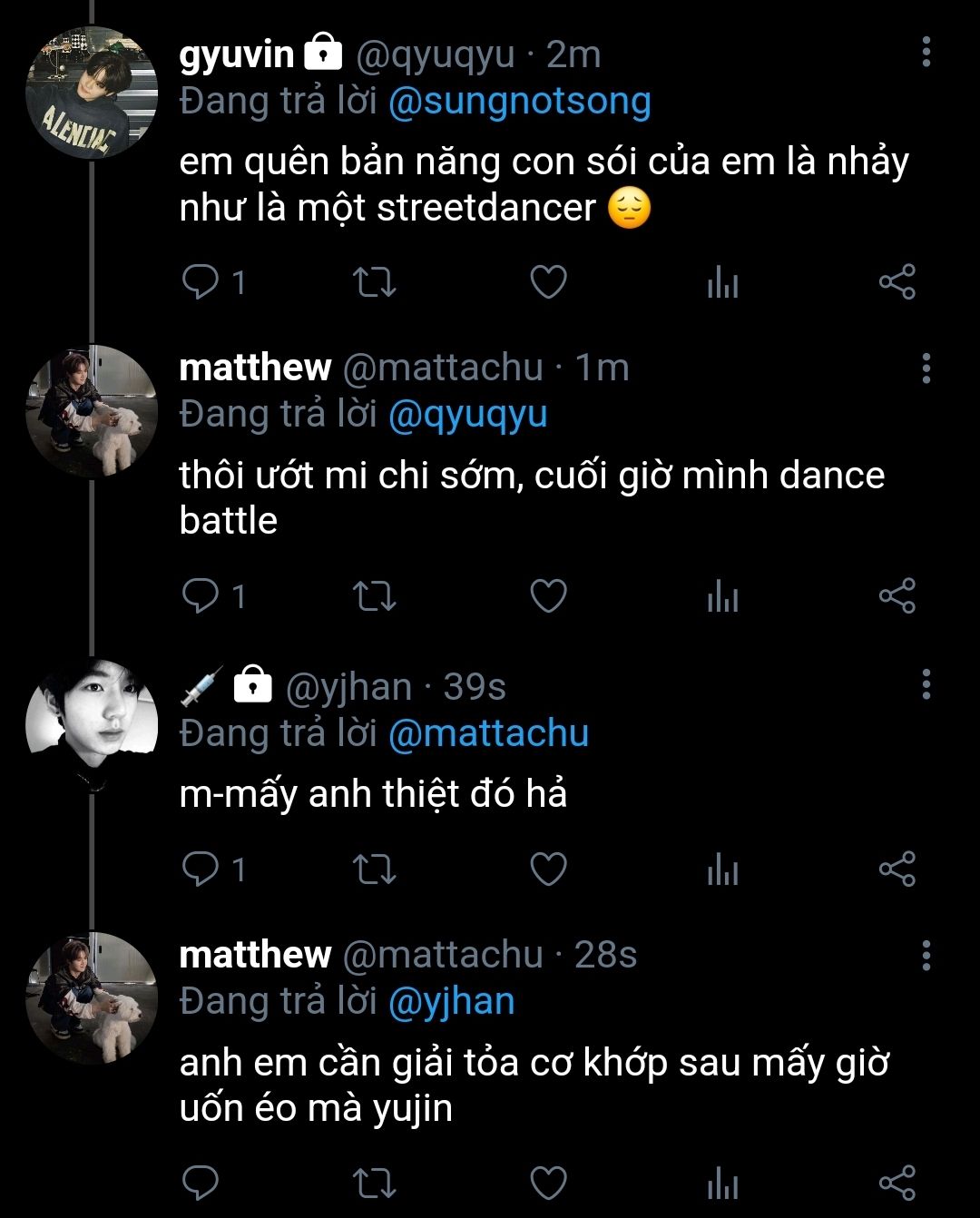
Task: Open the black-and-white avatar of @yjhan
Action: (x=92, y=722)
